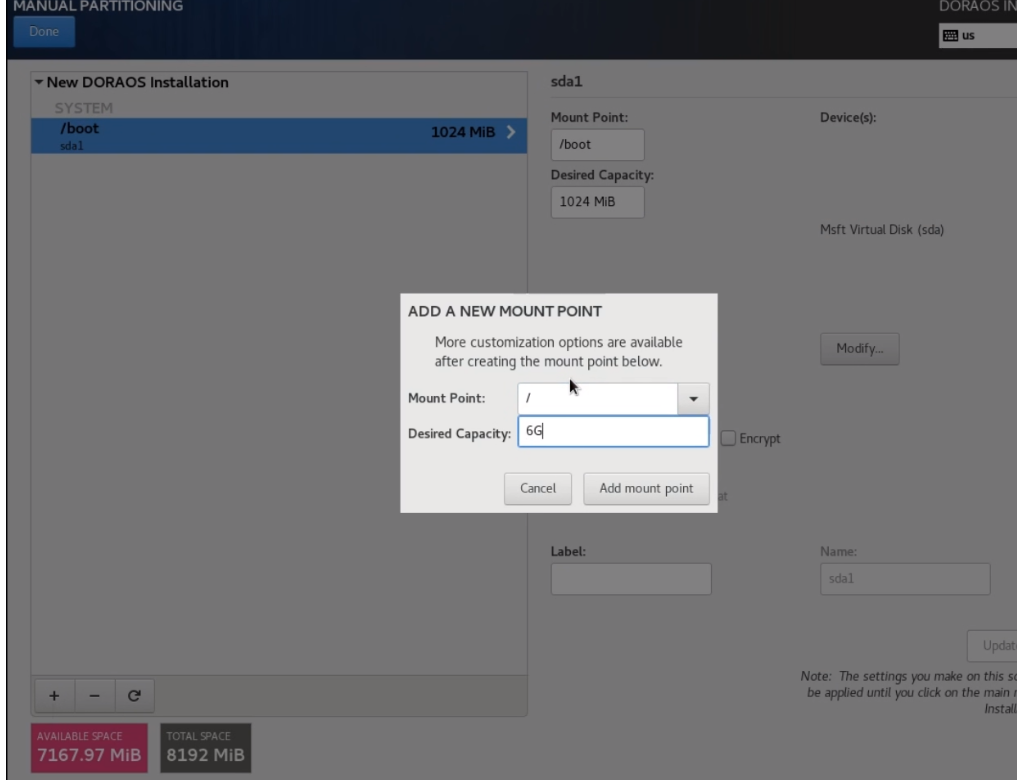Click the Add mount point button
Screen dimensions: 1017x780
pyautogui.click(x=646, y=489)
